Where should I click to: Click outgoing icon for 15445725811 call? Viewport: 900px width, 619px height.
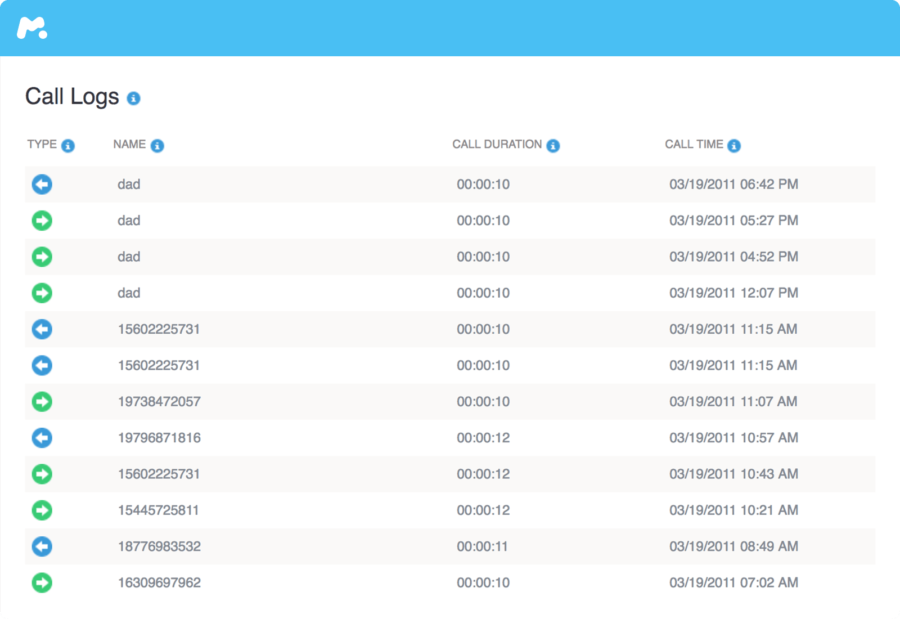(42, 510)
